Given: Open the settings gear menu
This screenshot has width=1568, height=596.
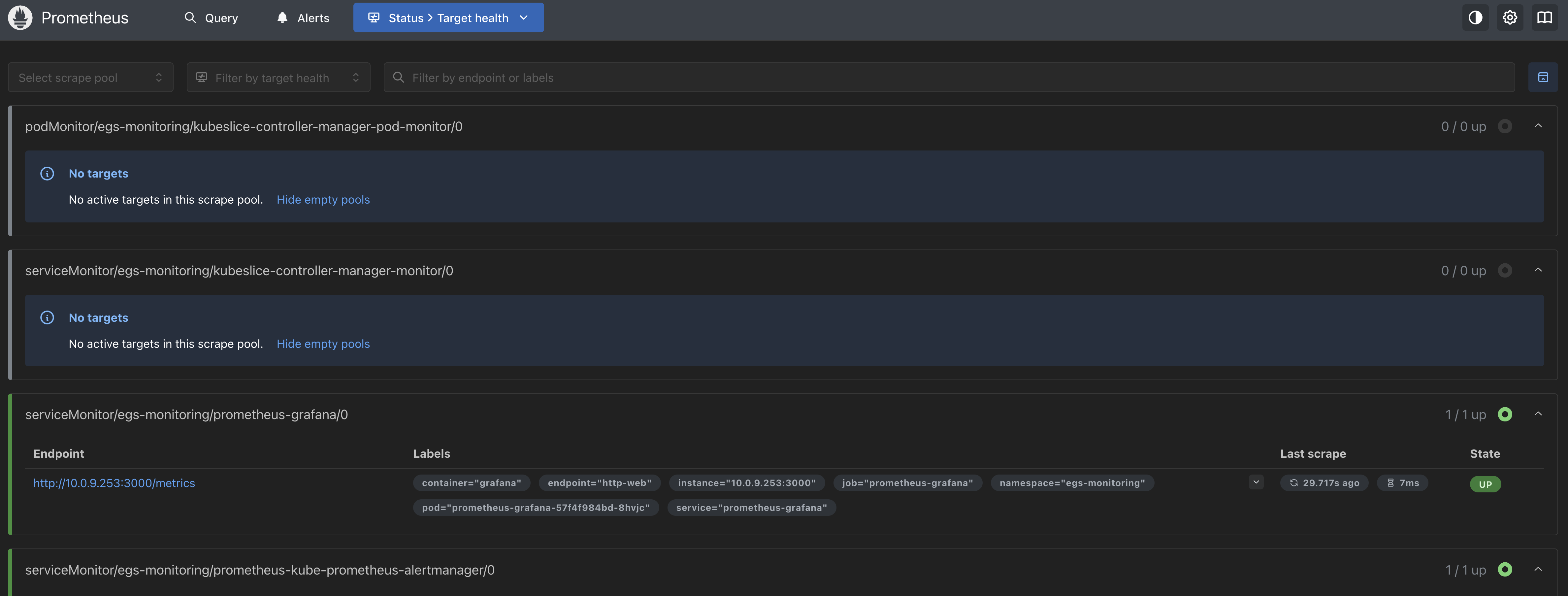Looking at the screenshot, I should click(1510, 17).
